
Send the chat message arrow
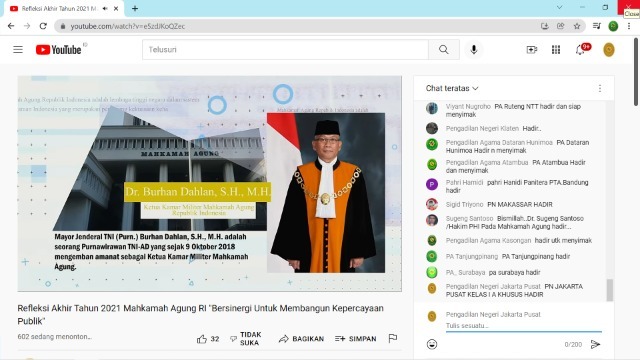595,344
